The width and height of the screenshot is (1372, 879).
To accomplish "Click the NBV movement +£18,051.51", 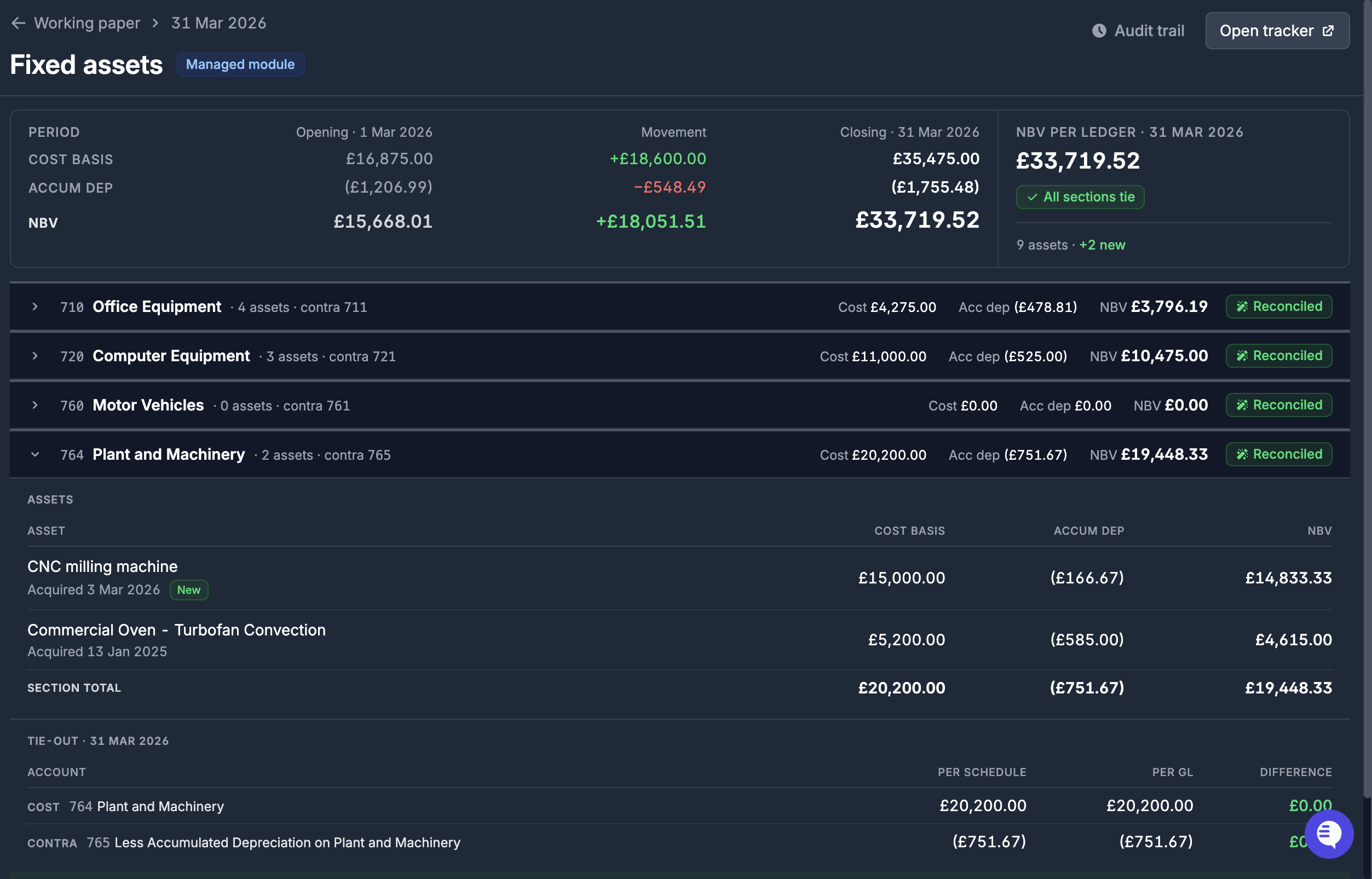I will coord(651,222).
